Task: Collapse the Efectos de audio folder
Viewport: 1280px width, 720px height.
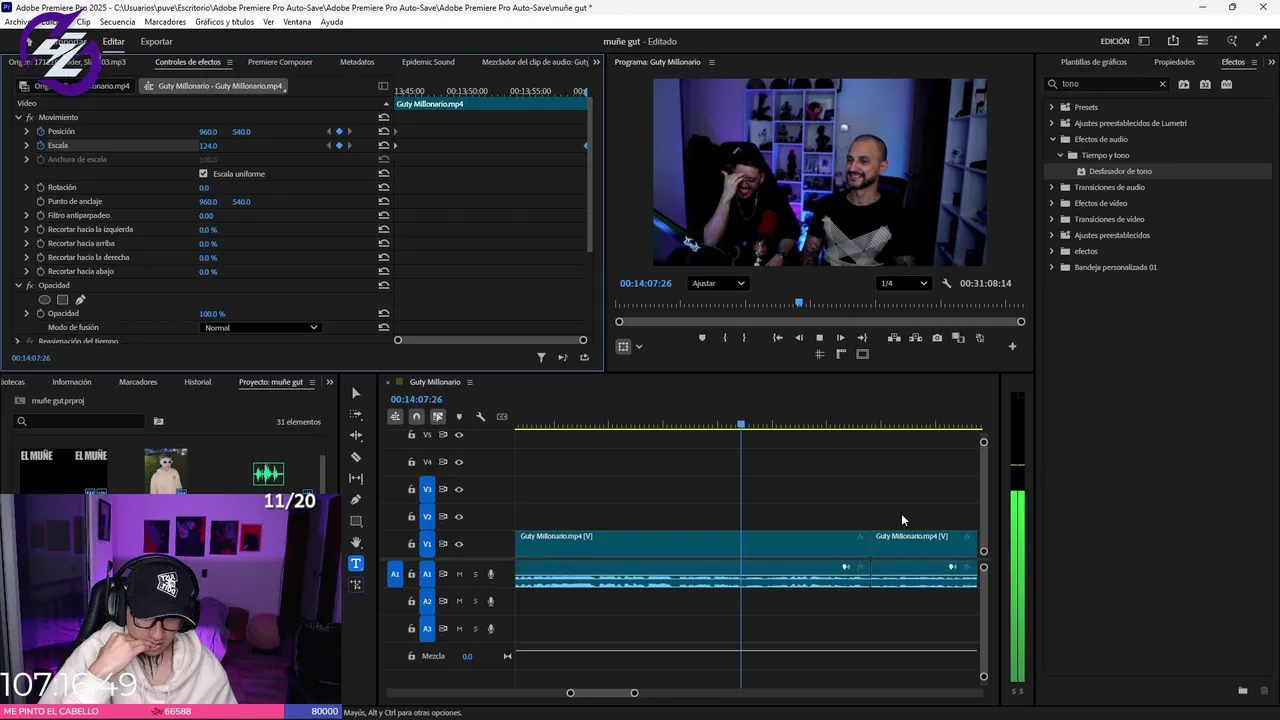Action: click(1051, 139)
